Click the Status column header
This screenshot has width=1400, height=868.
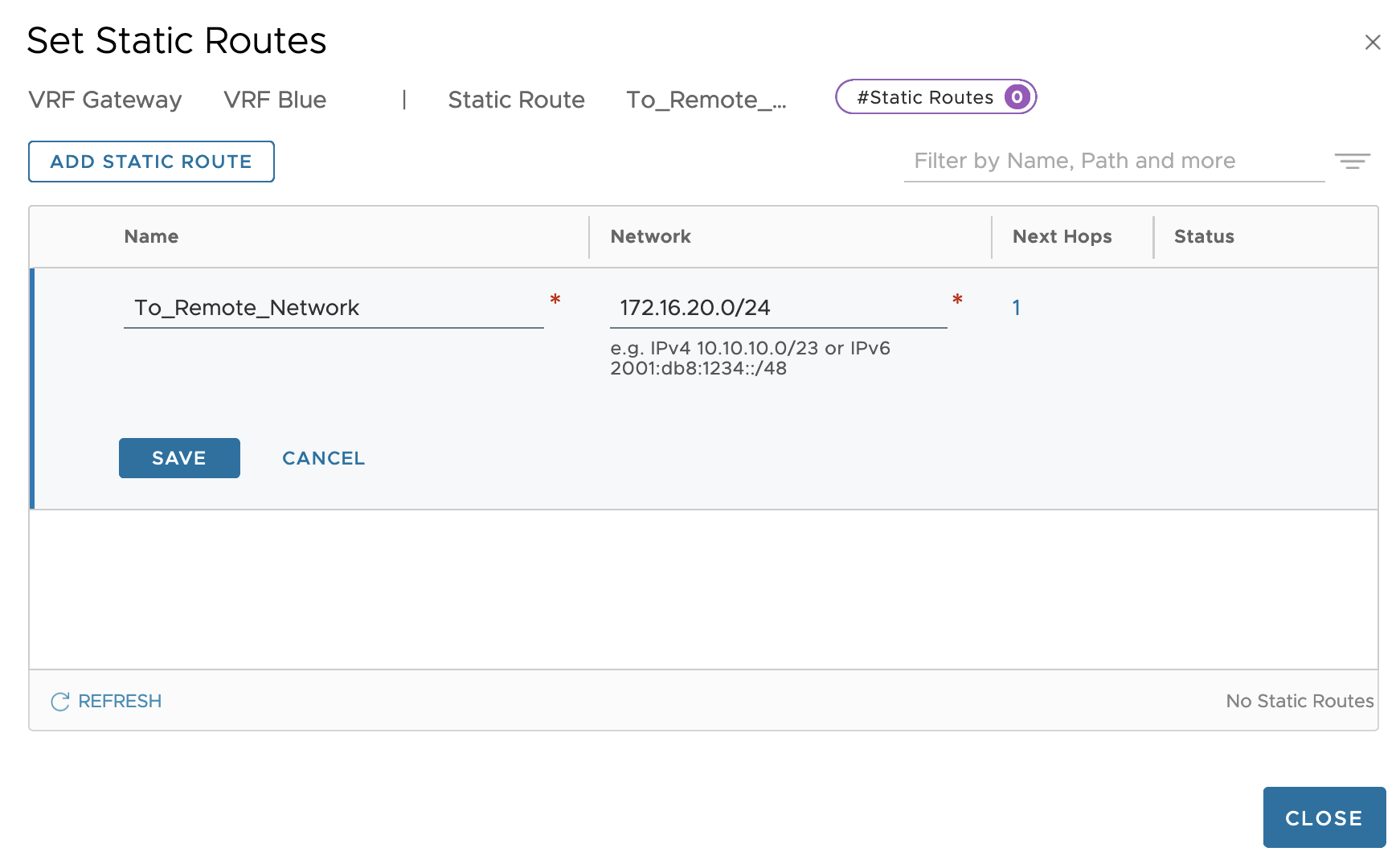(x=1203, y=237)
